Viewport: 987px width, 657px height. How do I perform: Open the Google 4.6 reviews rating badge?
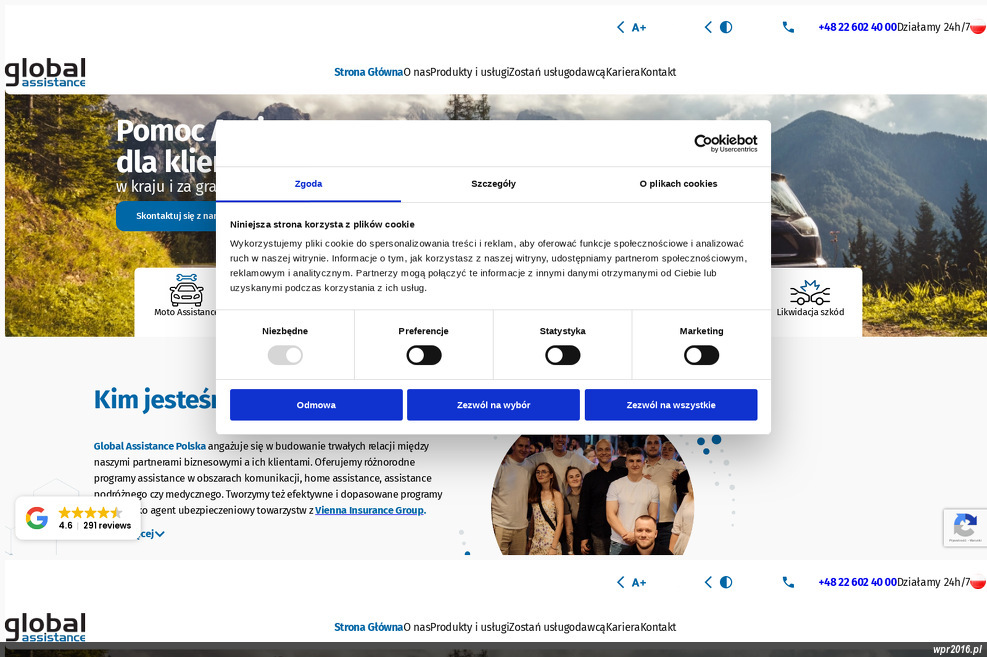point(78,518)
